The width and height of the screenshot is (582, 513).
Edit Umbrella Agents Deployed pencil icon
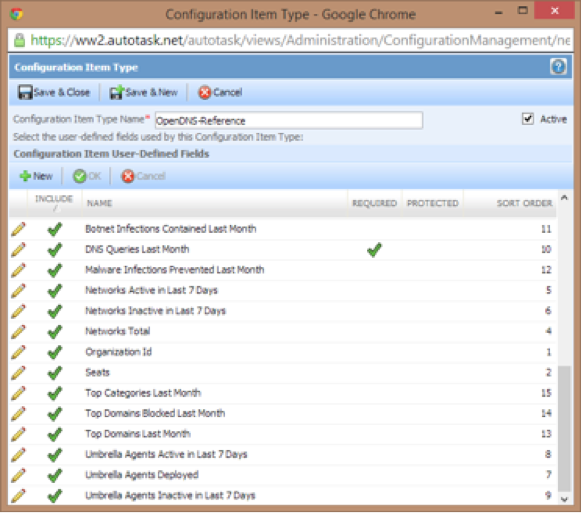click(18, 475)
